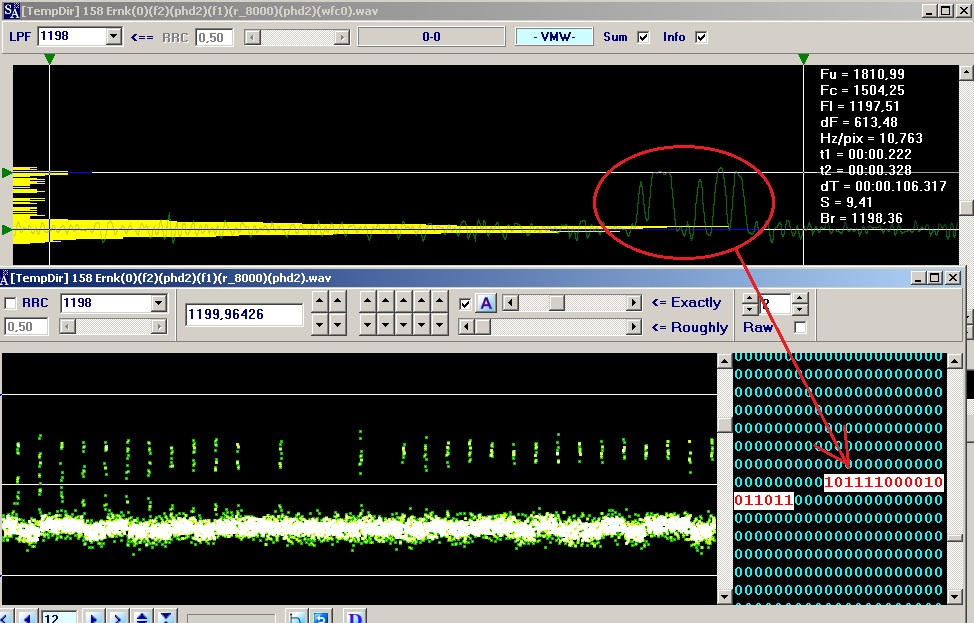Image resolution: width=974 pixels, height=623 pixels.
Task: Maximize the lower phd2.wav window
Action: pos(934,278)
